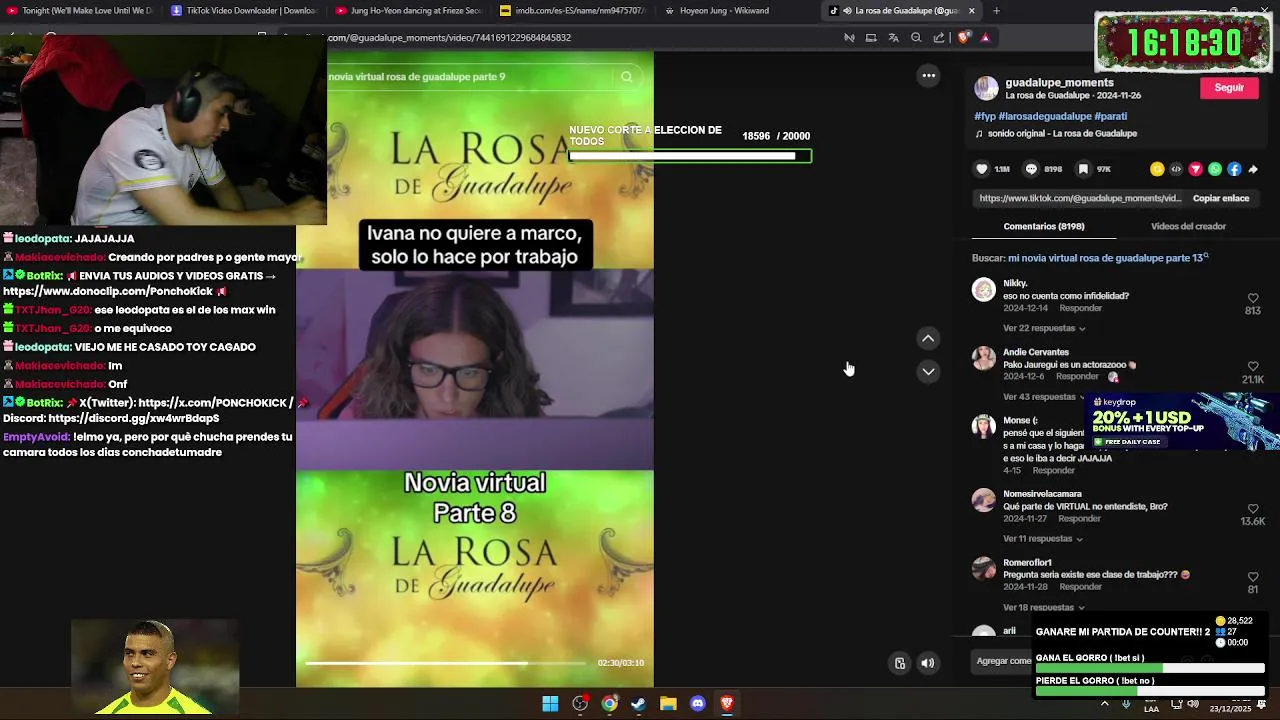Image resolution: width=1280 pixels, height=720 pixels.
Task: Reply to Nikky's comment via Responder
Action: (1080, 308)
